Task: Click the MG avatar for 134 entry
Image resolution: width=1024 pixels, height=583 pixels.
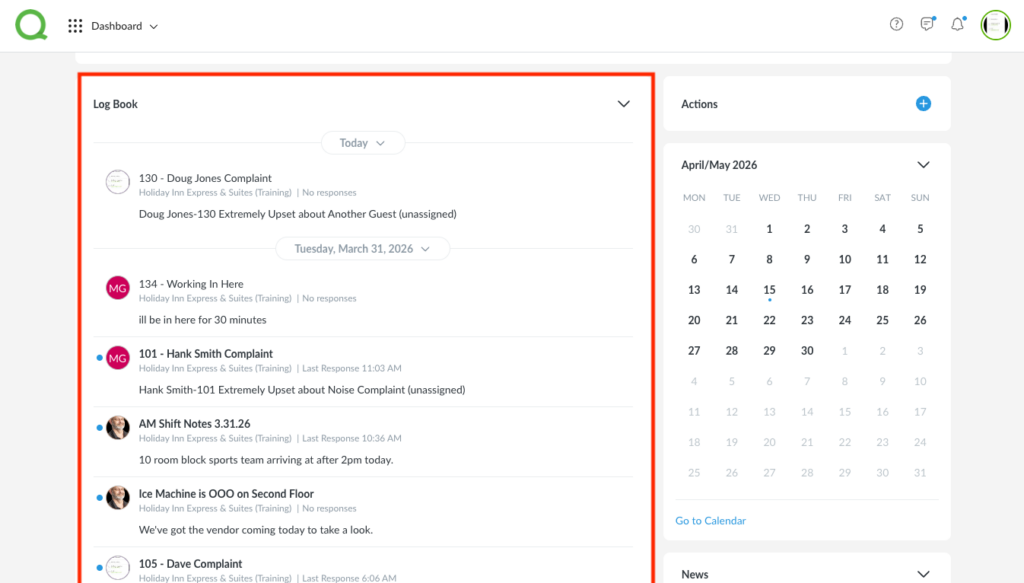Action: pos(118,288)
